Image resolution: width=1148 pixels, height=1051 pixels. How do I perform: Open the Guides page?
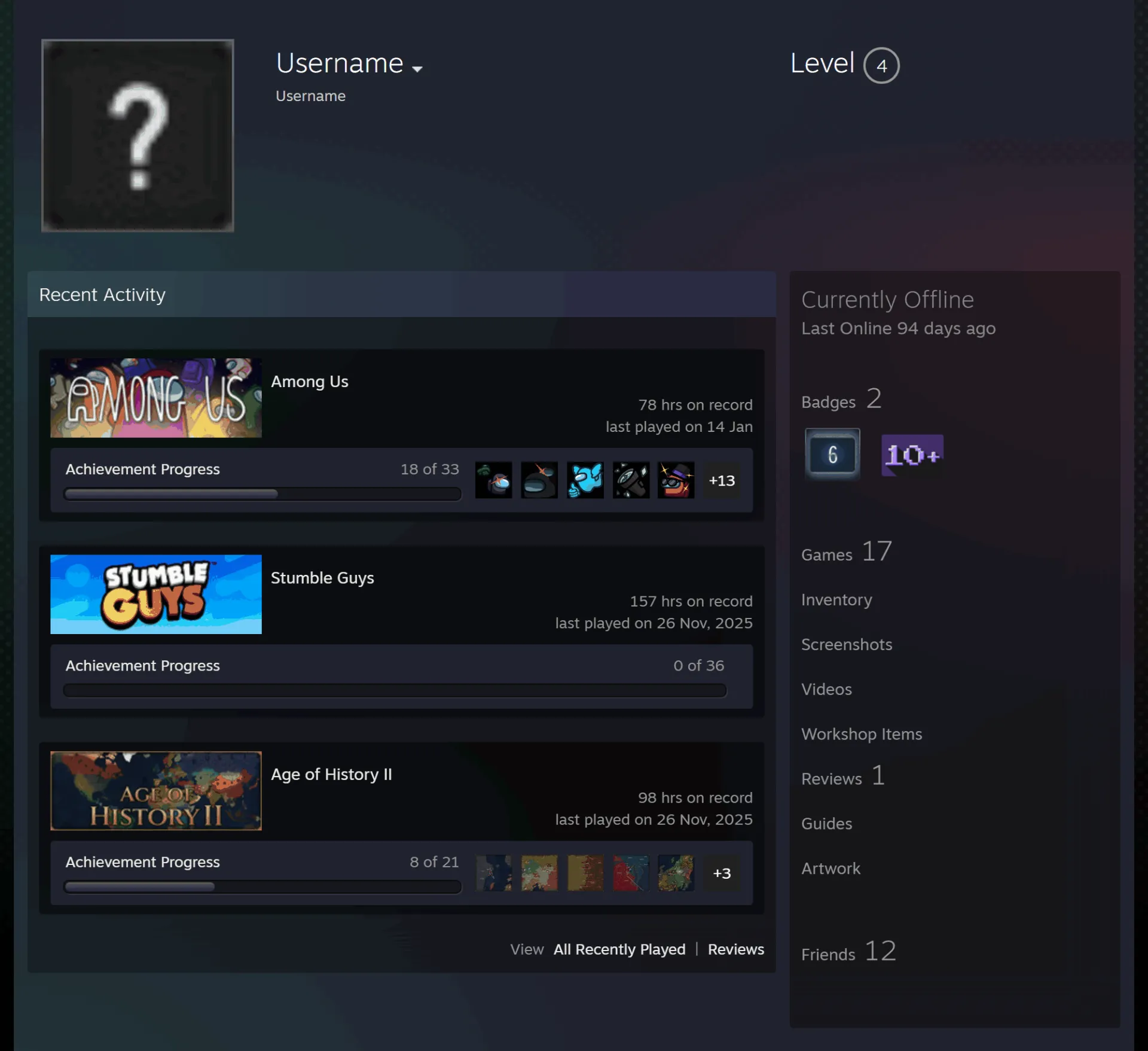[x=826, y=824]
